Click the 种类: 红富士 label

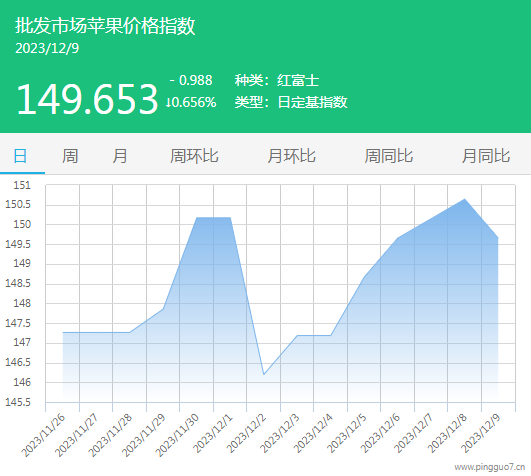coord(277,81)
